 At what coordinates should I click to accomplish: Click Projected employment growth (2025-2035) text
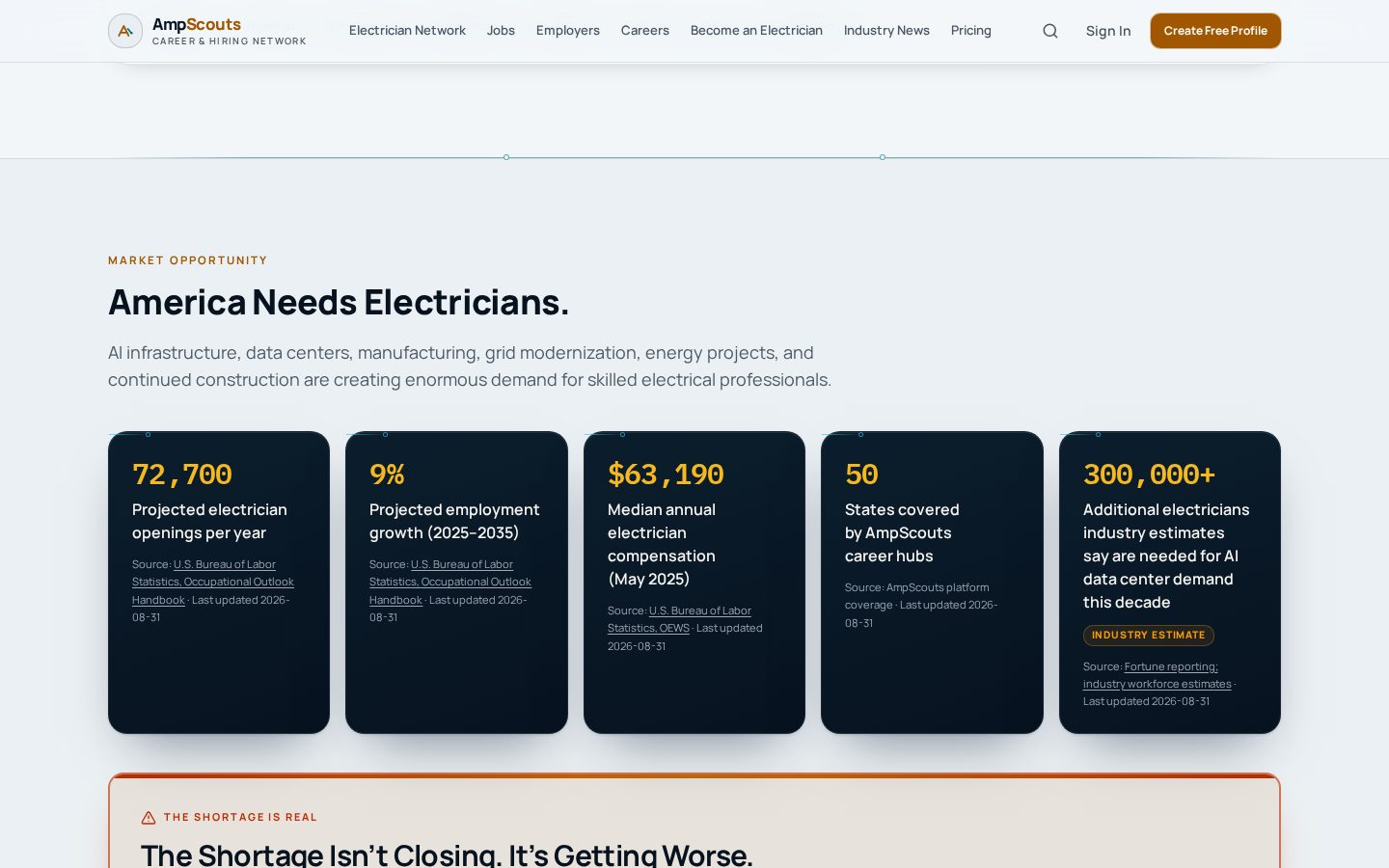click(x=454, y=521)
